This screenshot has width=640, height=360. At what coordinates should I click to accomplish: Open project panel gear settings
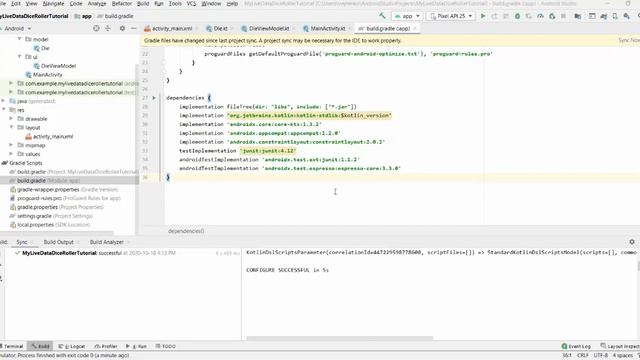[x=122, y=29]
